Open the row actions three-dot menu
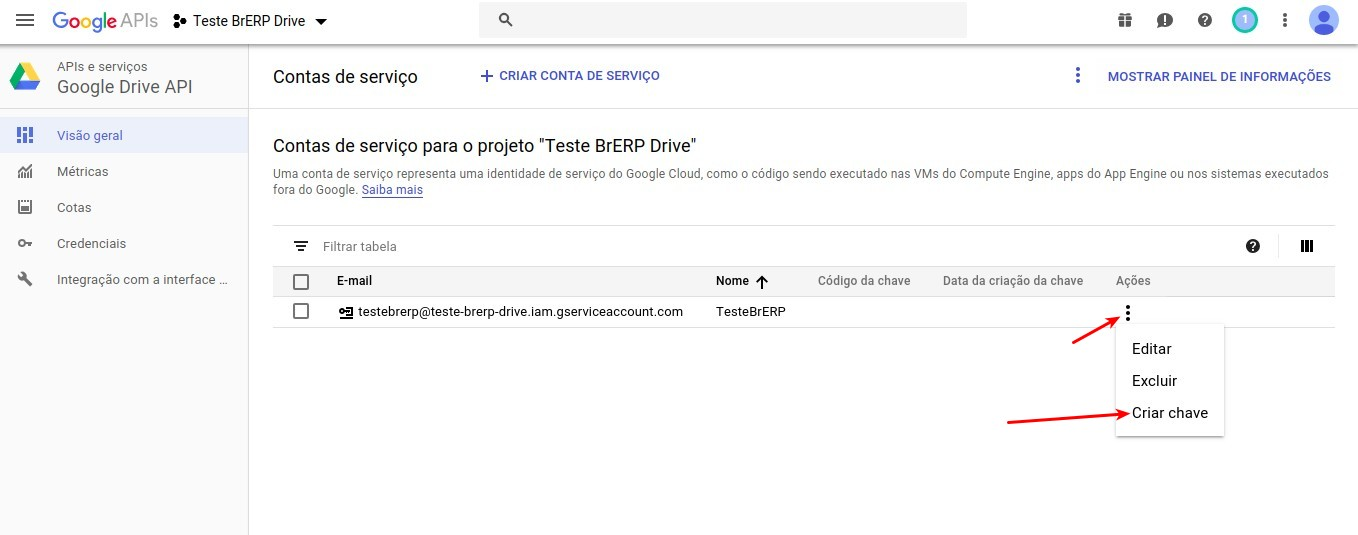The width and height of the screenshot is (1358, 535). 1128,313
